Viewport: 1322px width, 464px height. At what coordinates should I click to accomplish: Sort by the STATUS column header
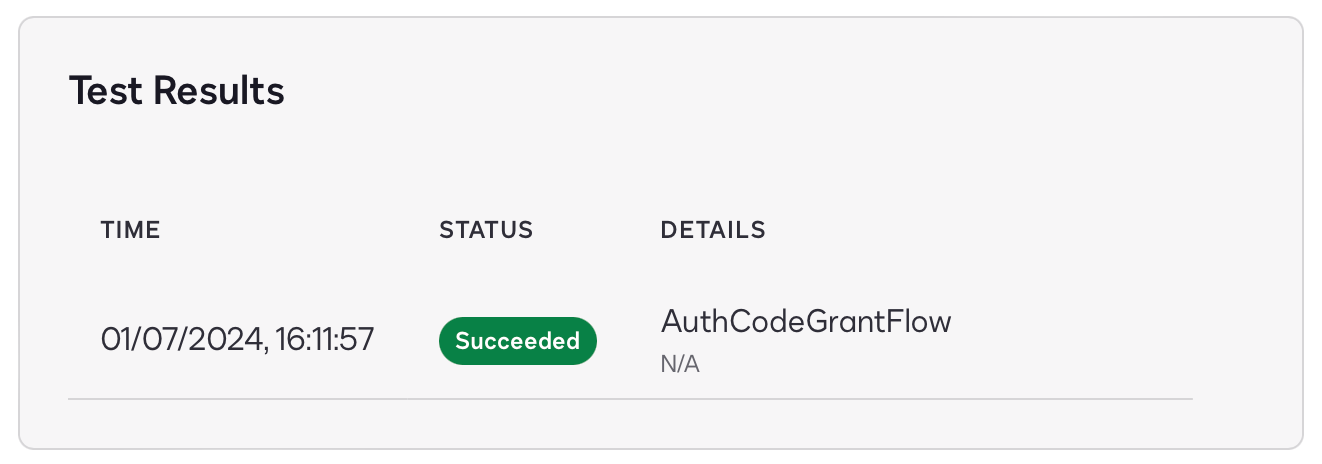pyautogui.click(x=486, y=230)
